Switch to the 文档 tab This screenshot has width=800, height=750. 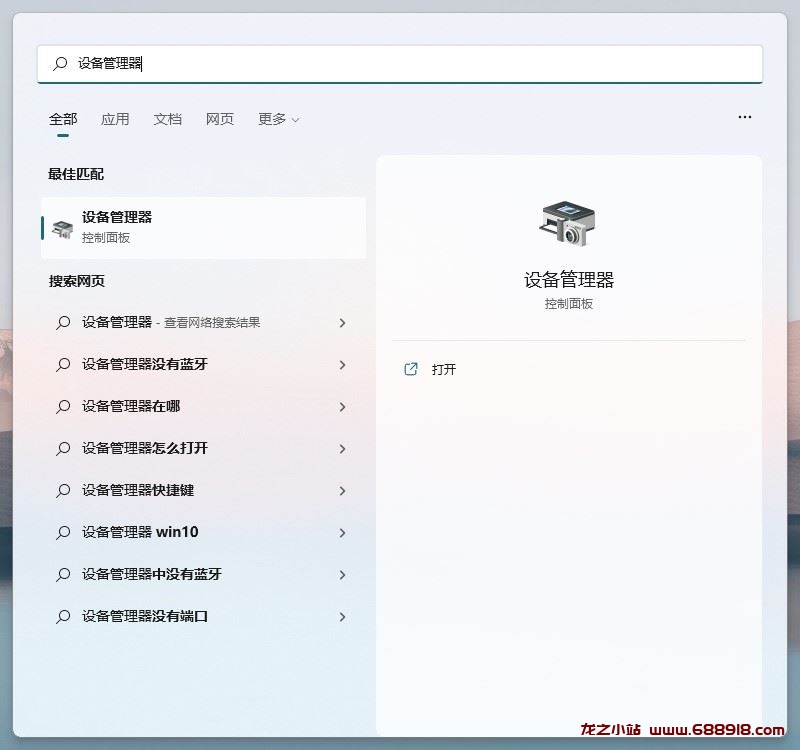pos(167,119)
